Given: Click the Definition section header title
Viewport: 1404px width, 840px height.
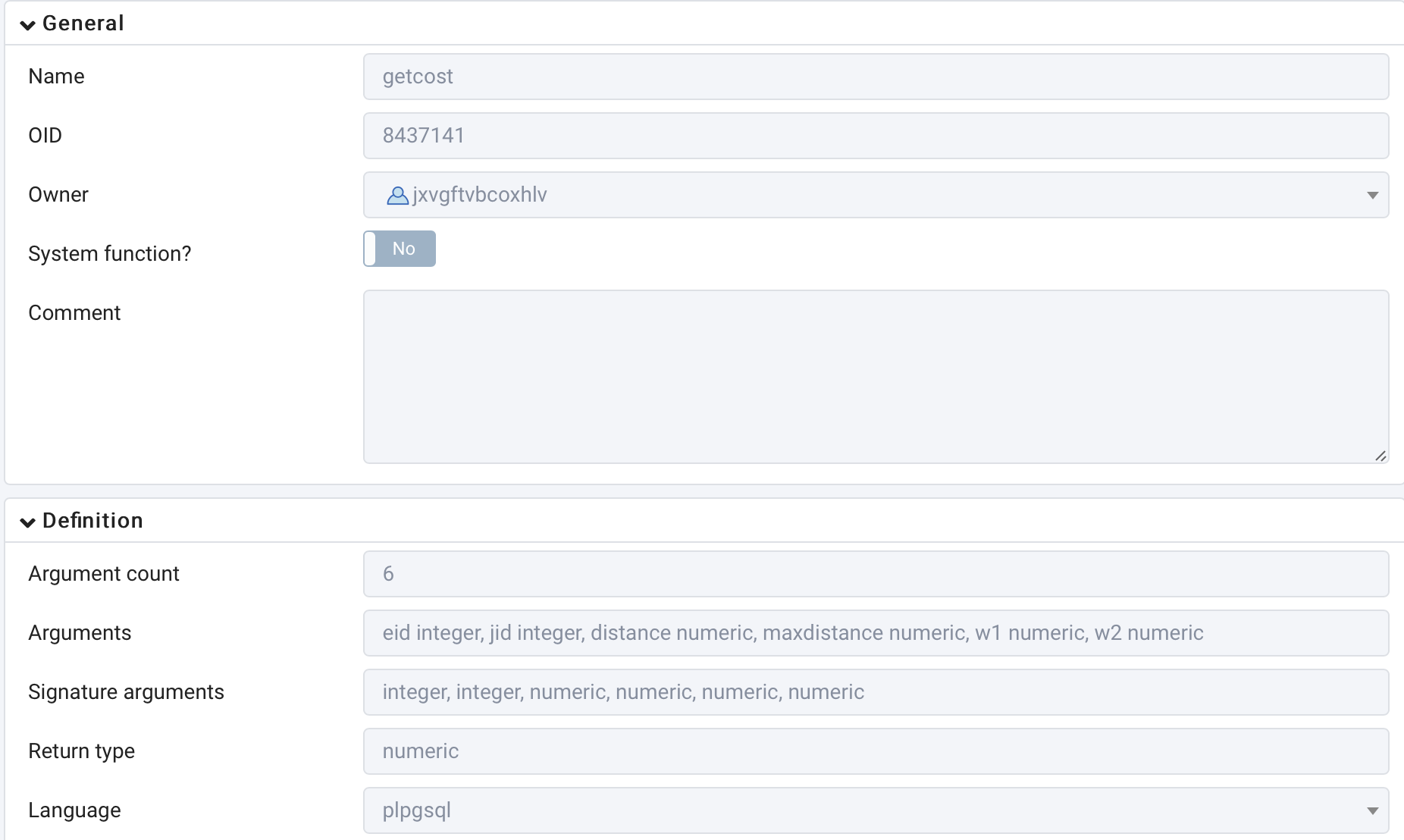Looking at the screenshot, I should tap(92, 521).
